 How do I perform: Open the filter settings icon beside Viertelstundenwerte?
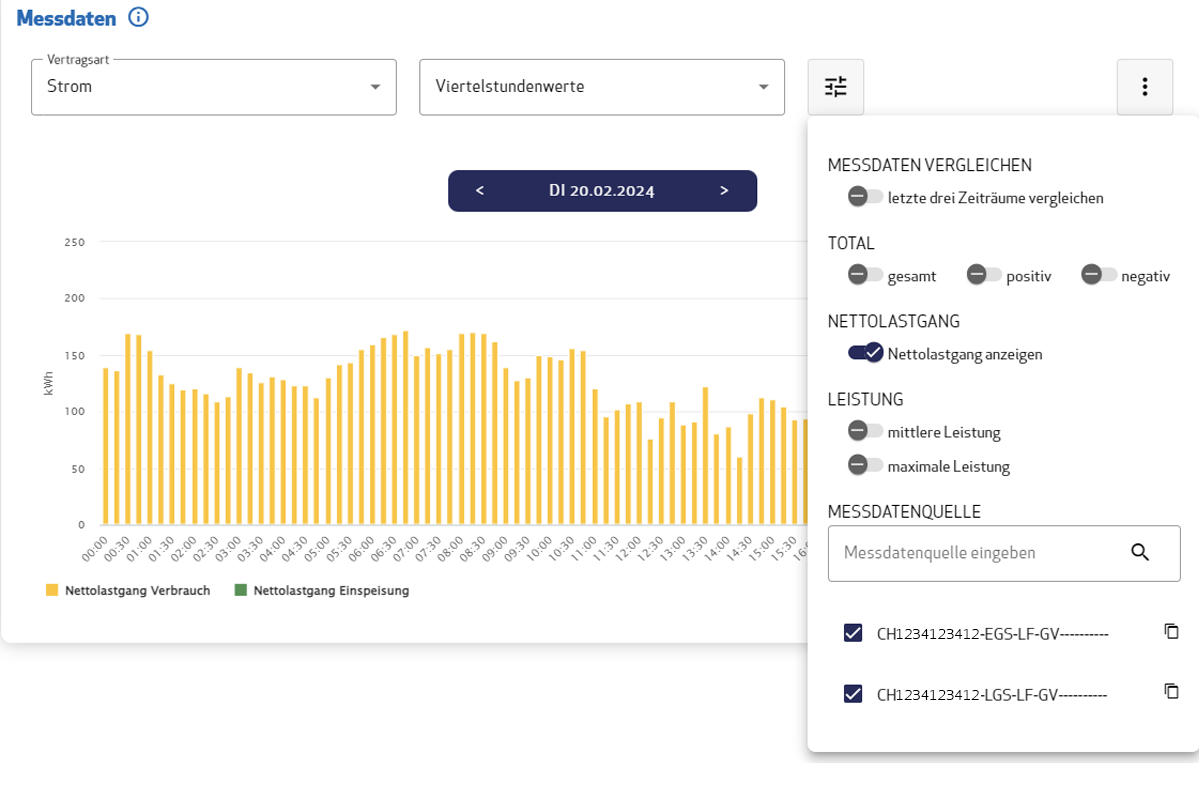tap(835, 87)
